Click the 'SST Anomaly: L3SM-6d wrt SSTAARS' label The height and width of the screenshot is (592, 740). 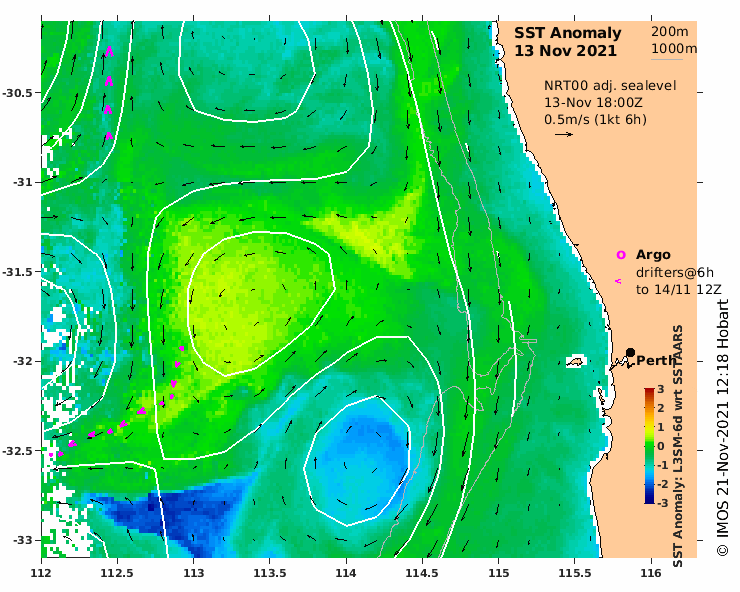click(x=678, y=446)
